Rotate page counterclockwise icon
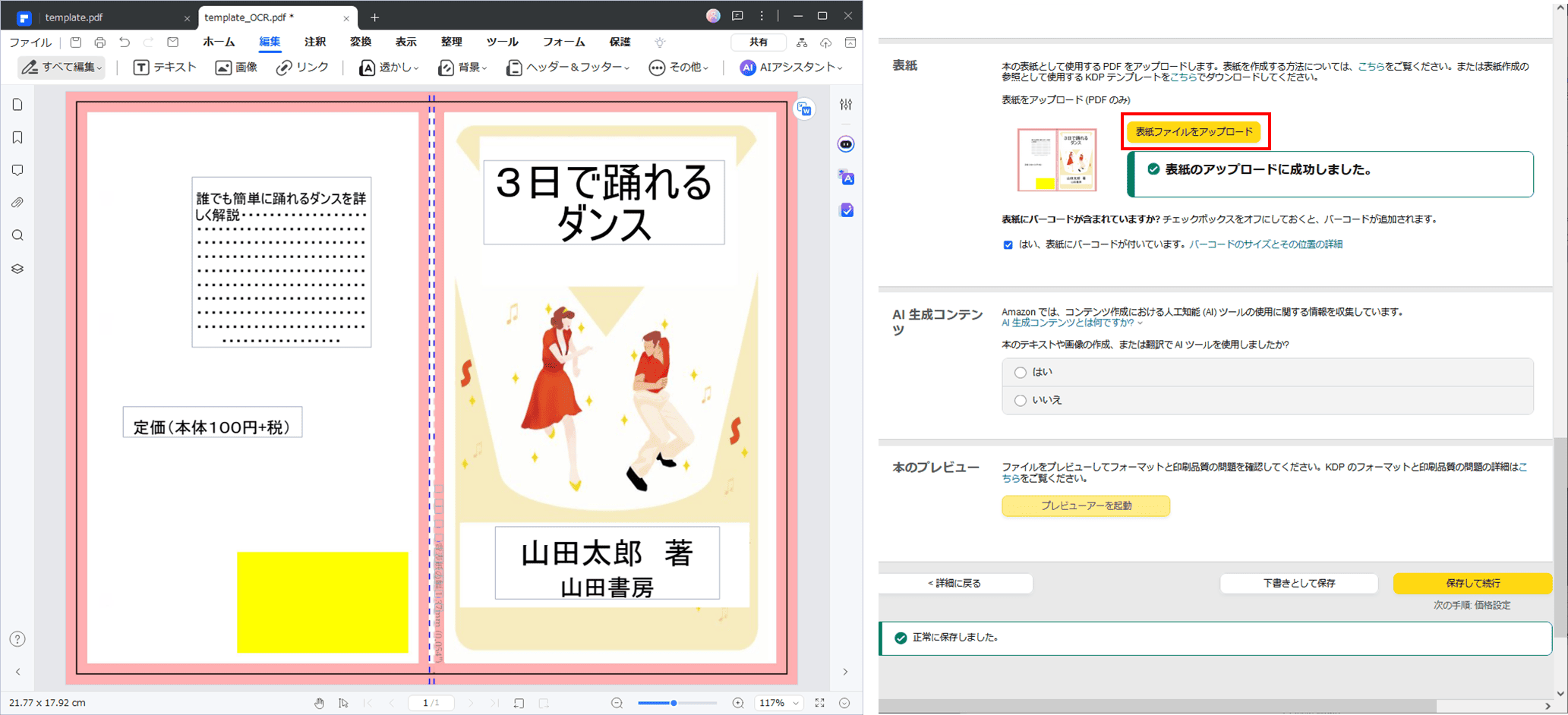Image resolution: width=1568 pixels, height=715 pixels. [519, 703]
